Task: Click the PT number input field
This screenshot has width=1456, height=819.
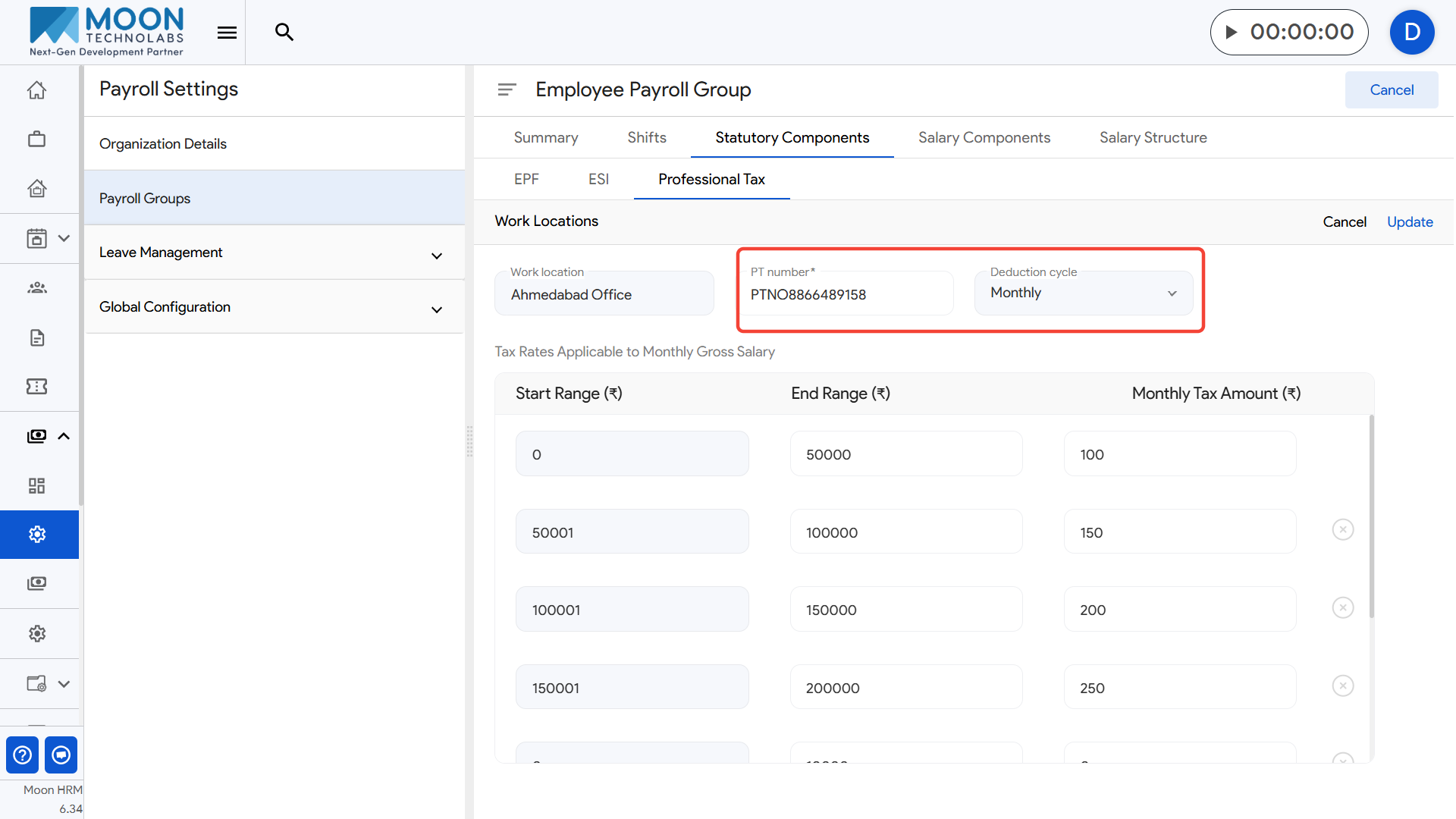Action: click(845, 294)
